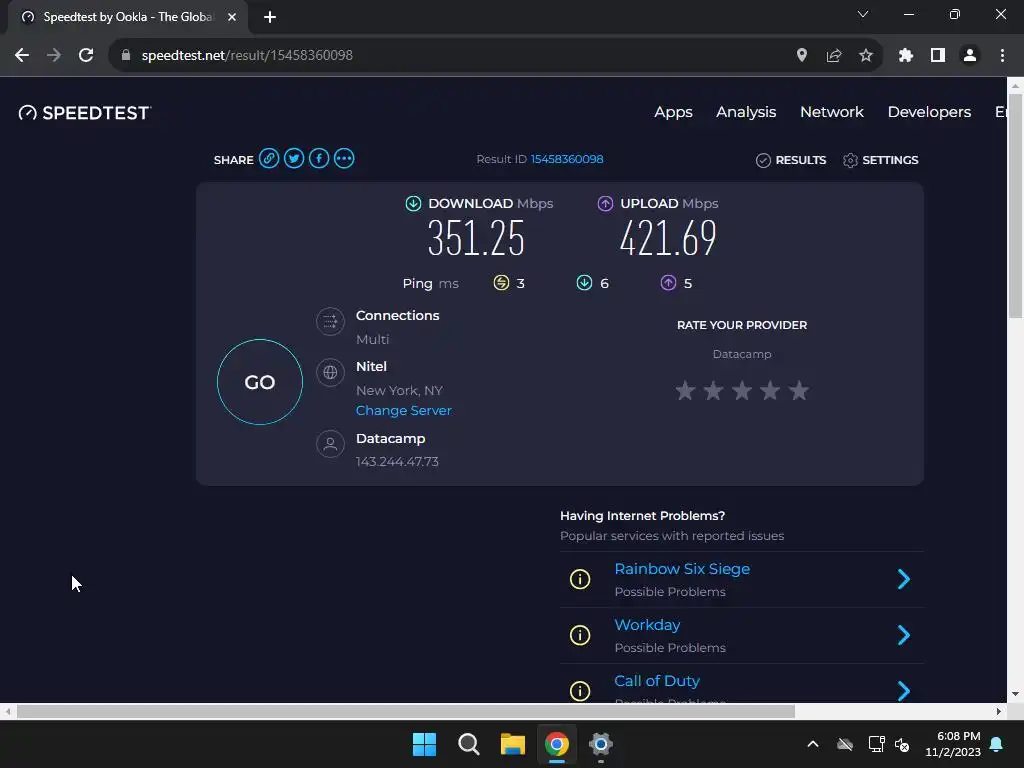1024x768 pixels.
Task: Open the Network menu
Action: click(x=831, y=112)
